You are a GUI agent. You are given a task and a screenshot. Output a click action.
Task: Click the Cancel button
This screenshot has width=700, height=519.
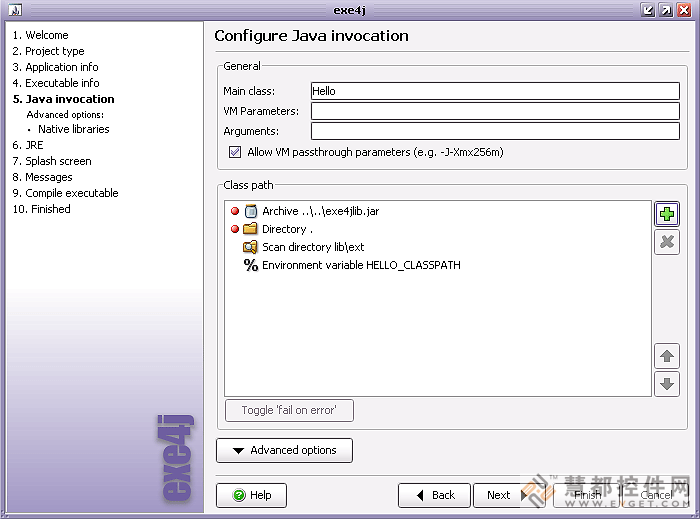655,495
